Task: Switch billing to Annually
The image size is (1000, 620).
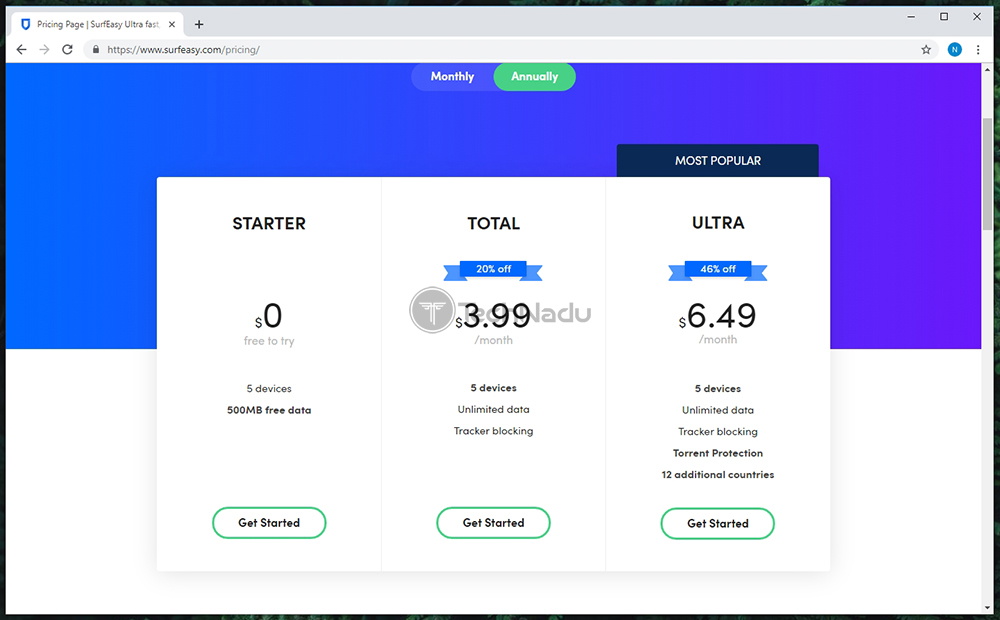Action: coord(534,77)
